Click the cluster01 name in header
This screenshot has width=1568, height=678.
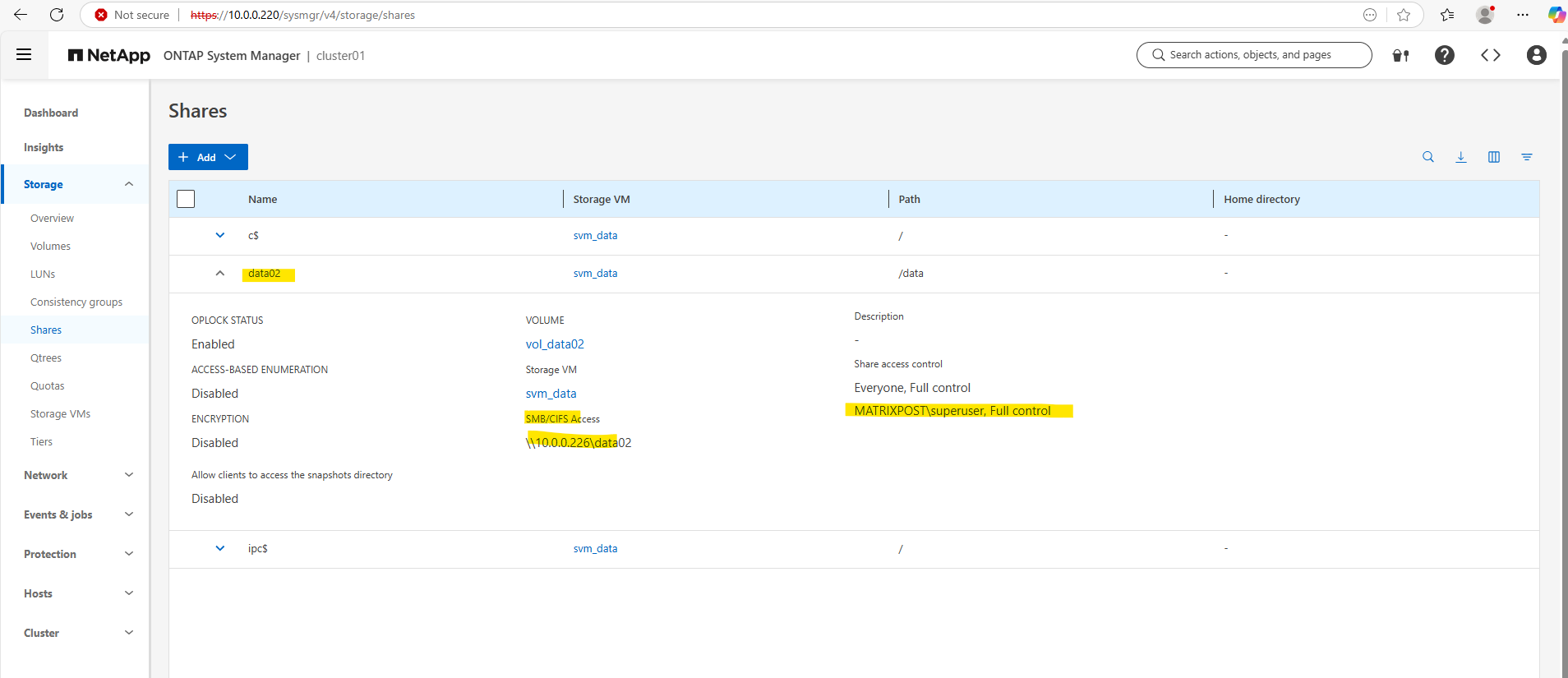340,56
